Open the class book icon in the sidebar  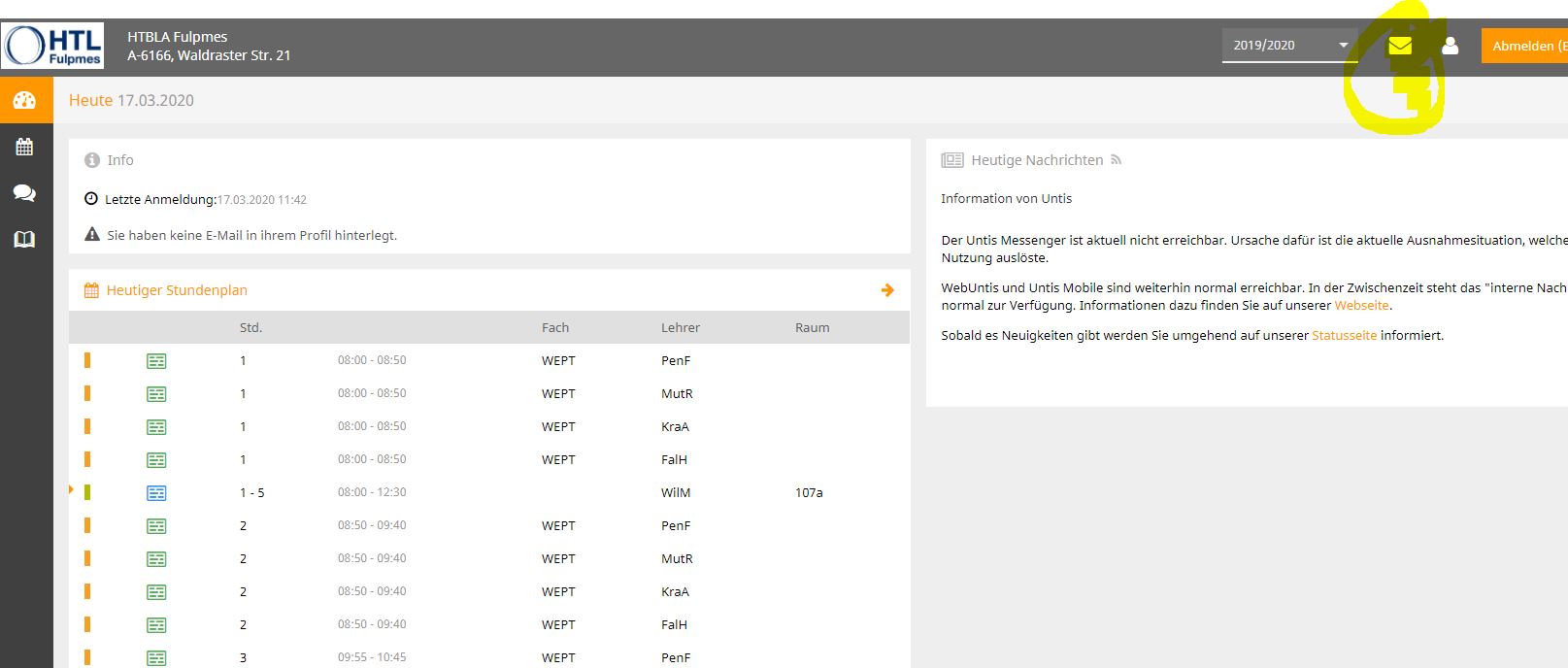25,239
